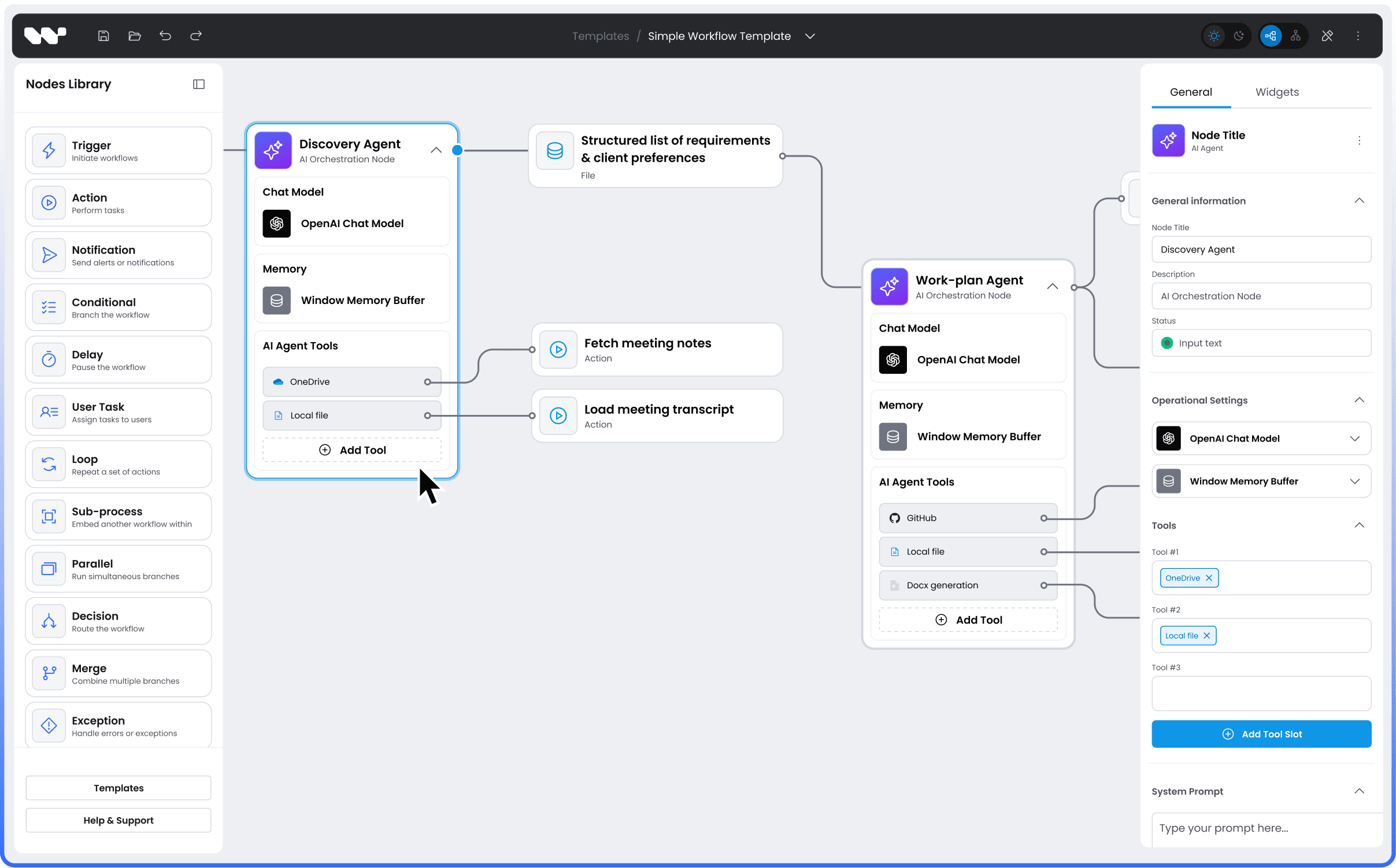The width and height of the screenshot is (1396, 868).
Task: Click the System Prompt text input field
Action: coord(1261,828)
